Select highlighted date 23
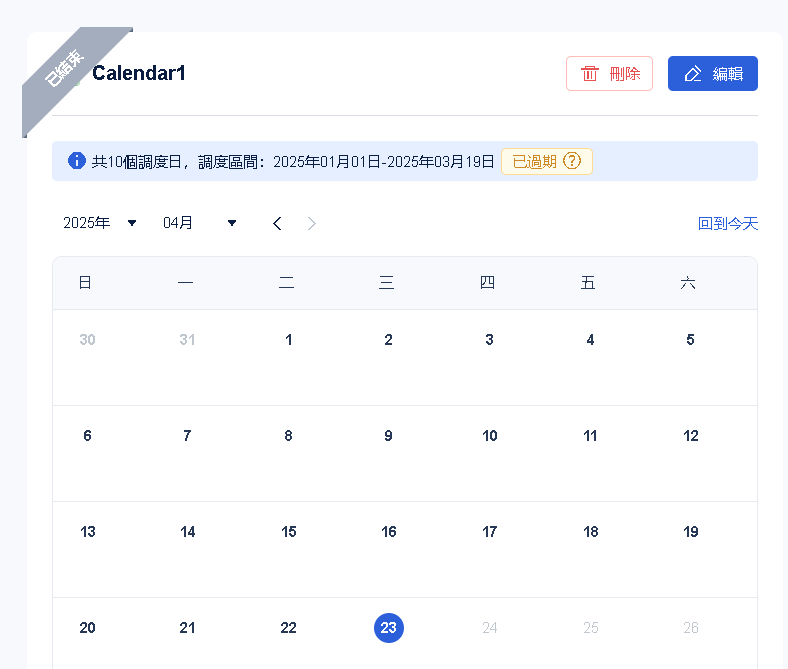The image size is (788, 669). (x=389, y=628)
